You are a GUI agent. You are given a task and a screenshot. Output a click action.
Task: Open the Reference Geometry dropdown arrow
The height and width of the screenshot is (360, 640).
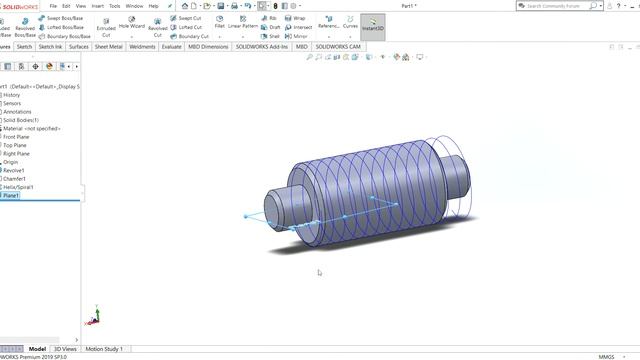coord(329,37)
